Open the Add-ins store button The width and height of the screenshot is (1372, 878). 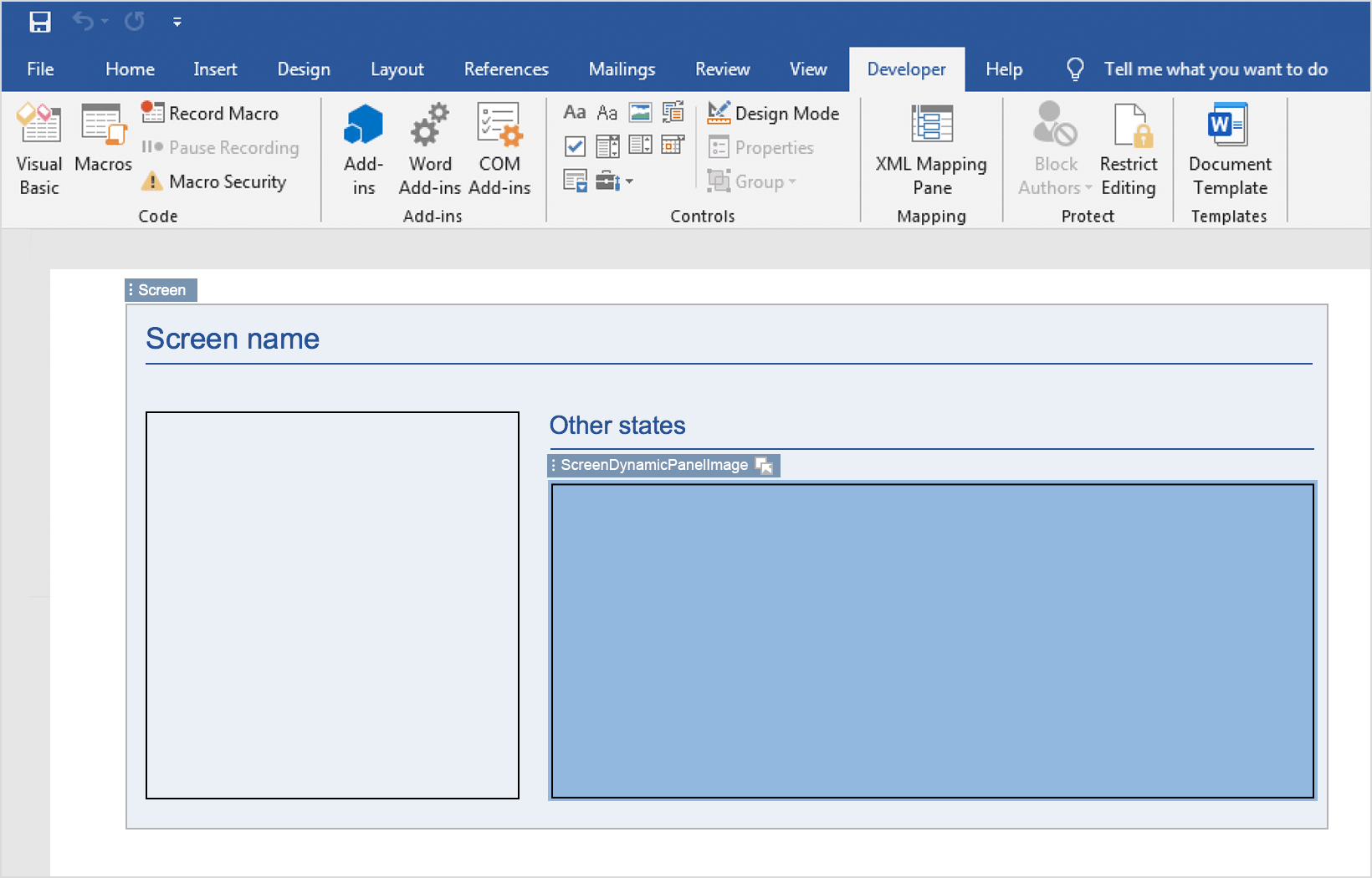[x=364, y=151]
